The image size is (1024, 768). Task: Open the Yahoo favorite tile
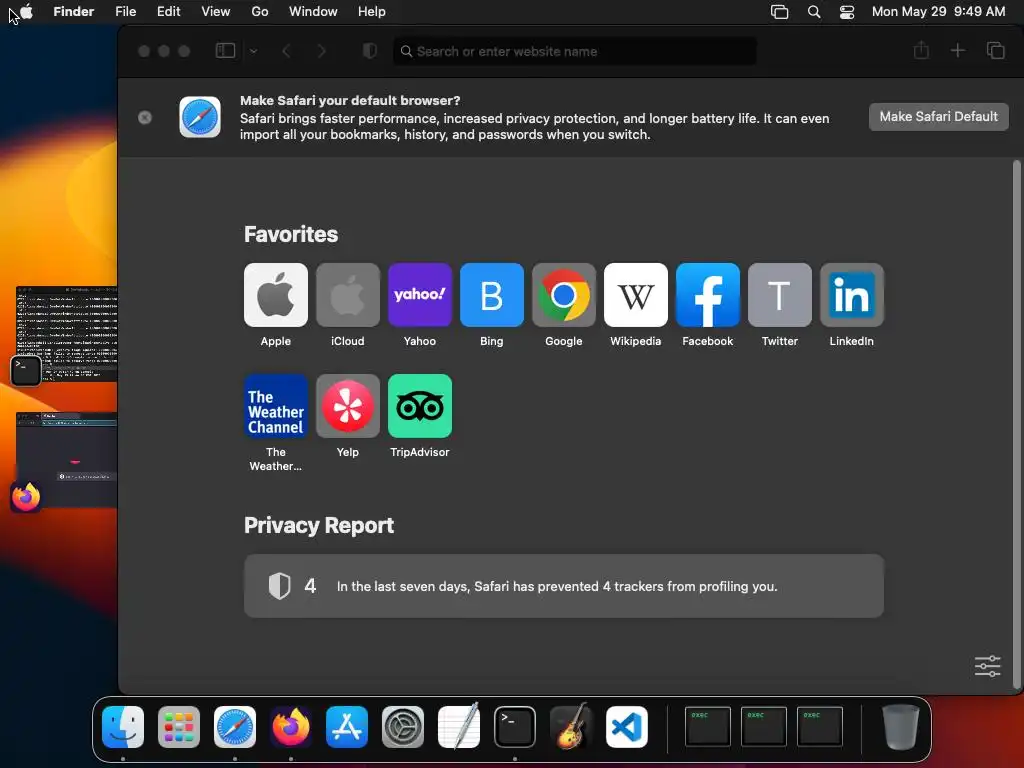click(419, 295)
